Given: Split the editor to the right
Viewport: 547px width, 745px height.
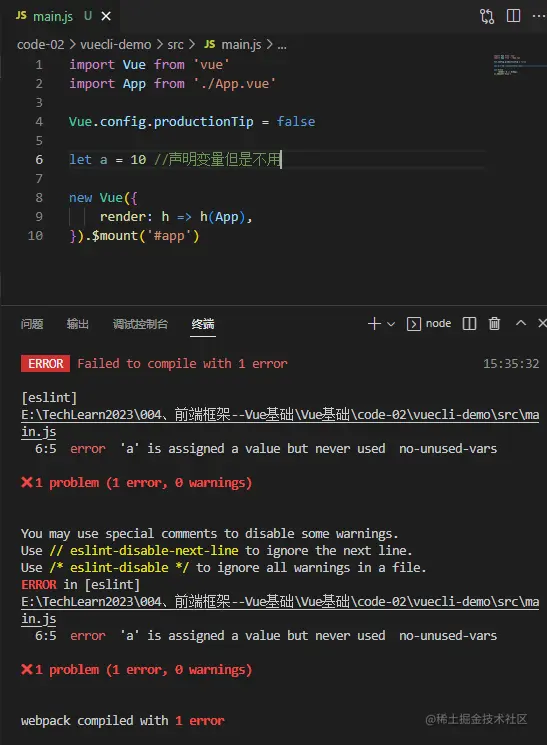Looking at the screenshot, I should (513, 16).
